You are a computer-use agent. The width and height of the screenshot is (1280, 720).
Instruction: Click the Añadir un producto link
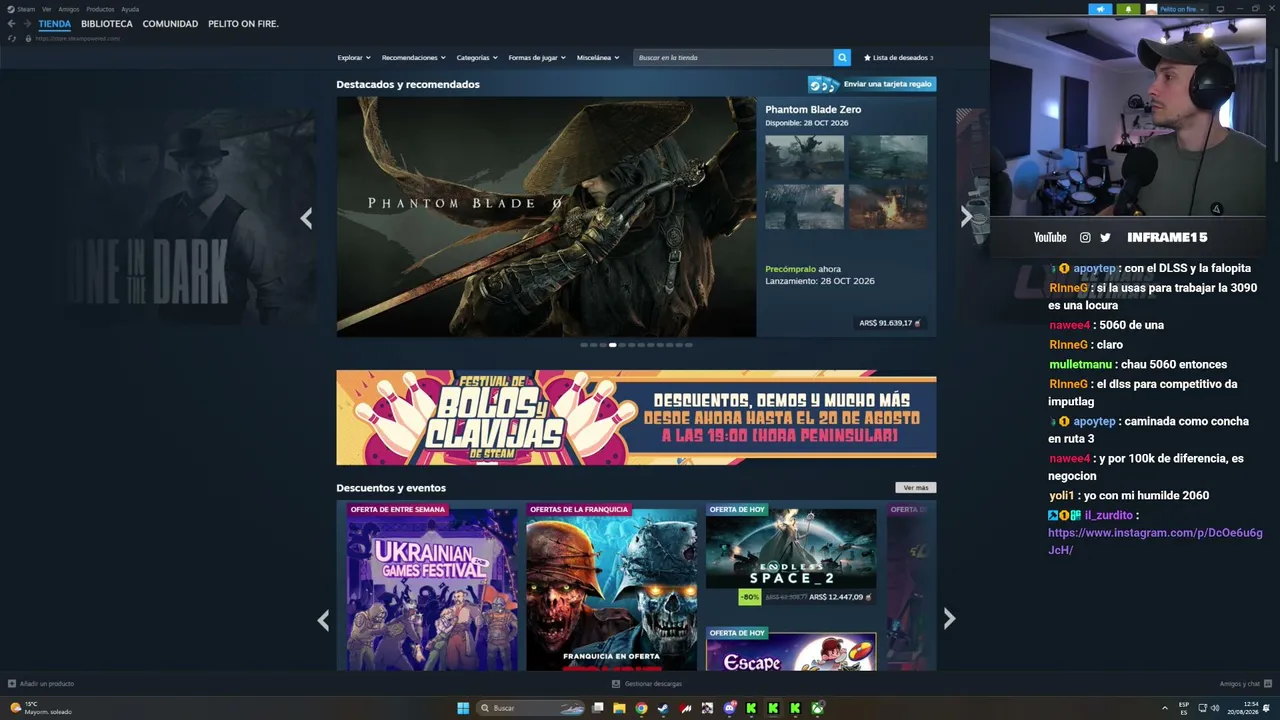click(47, 684)
